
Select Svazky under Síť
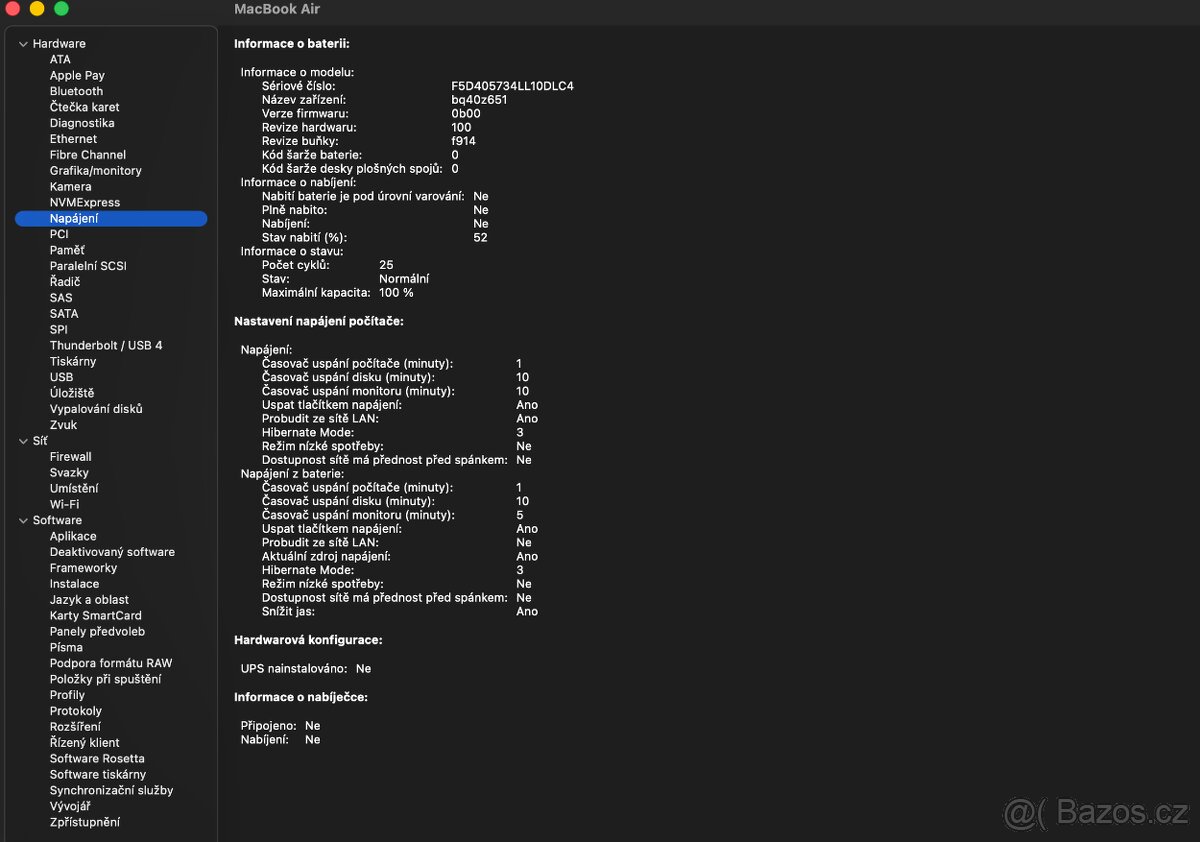[x=69, y=473]
